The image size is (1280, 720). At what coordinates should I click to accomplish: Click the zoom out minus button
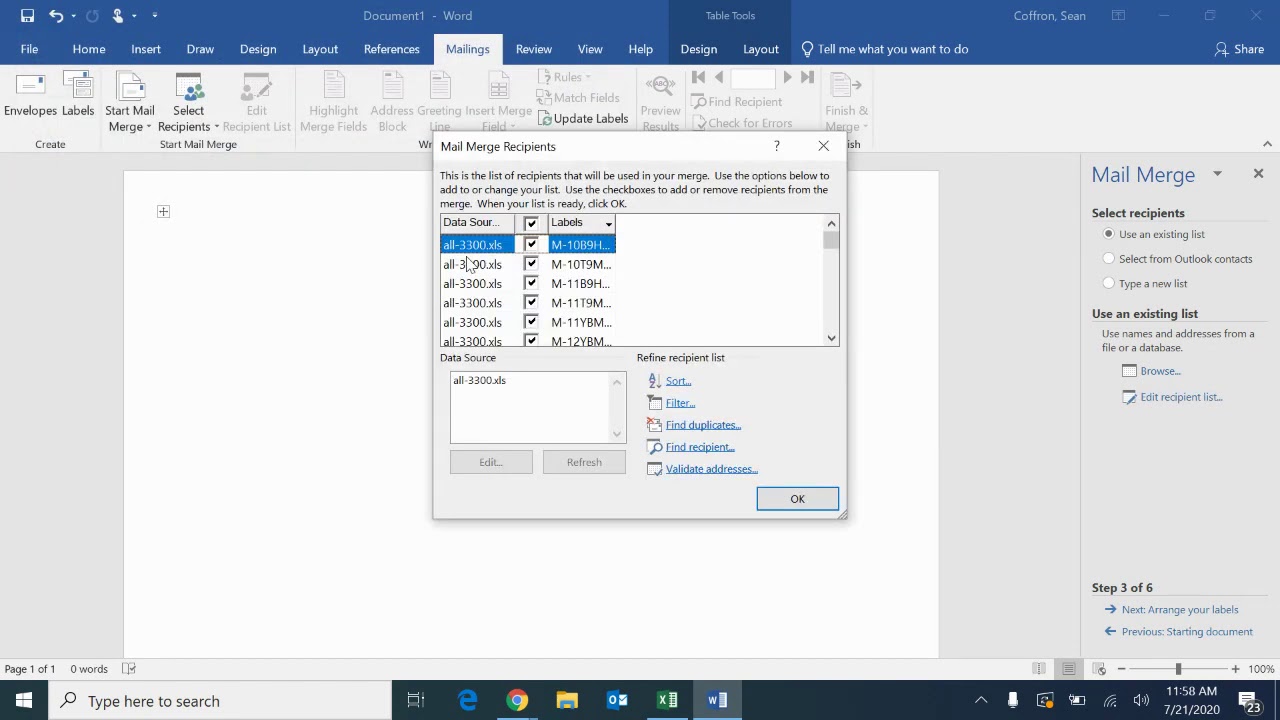click(x=1121, y=669)
